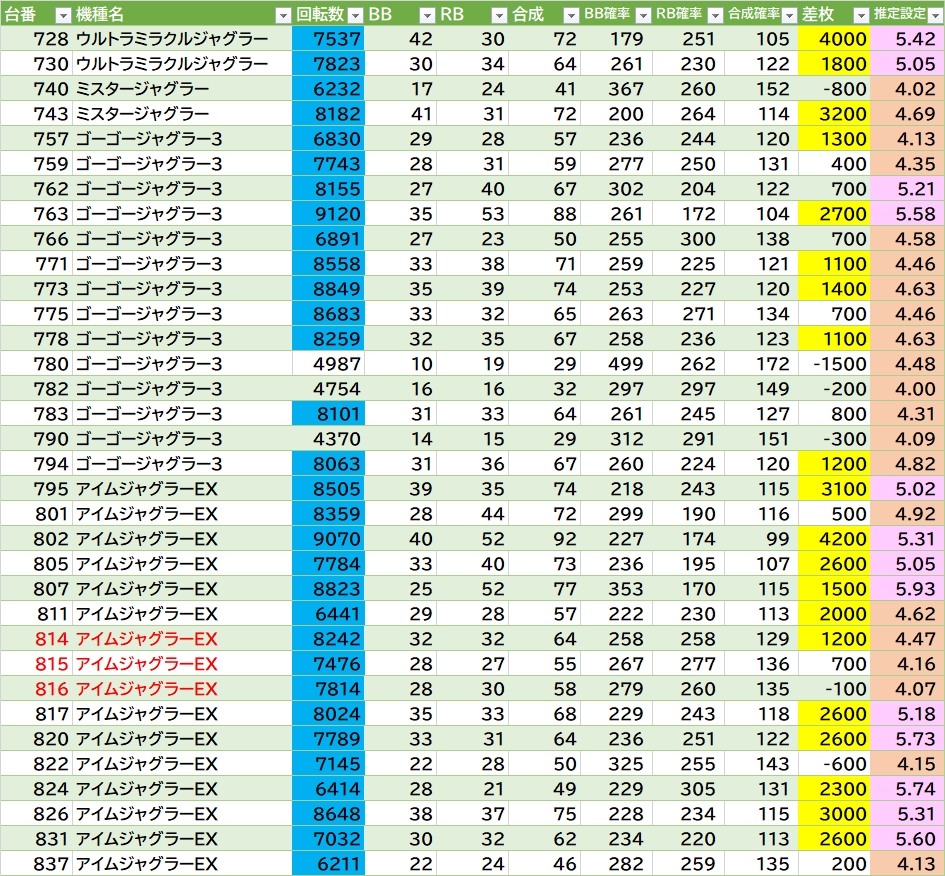This screenshot has height=876, width=945.
Task: Select the RB確率 cell showing 305
Action: click(x=689, y=789)
